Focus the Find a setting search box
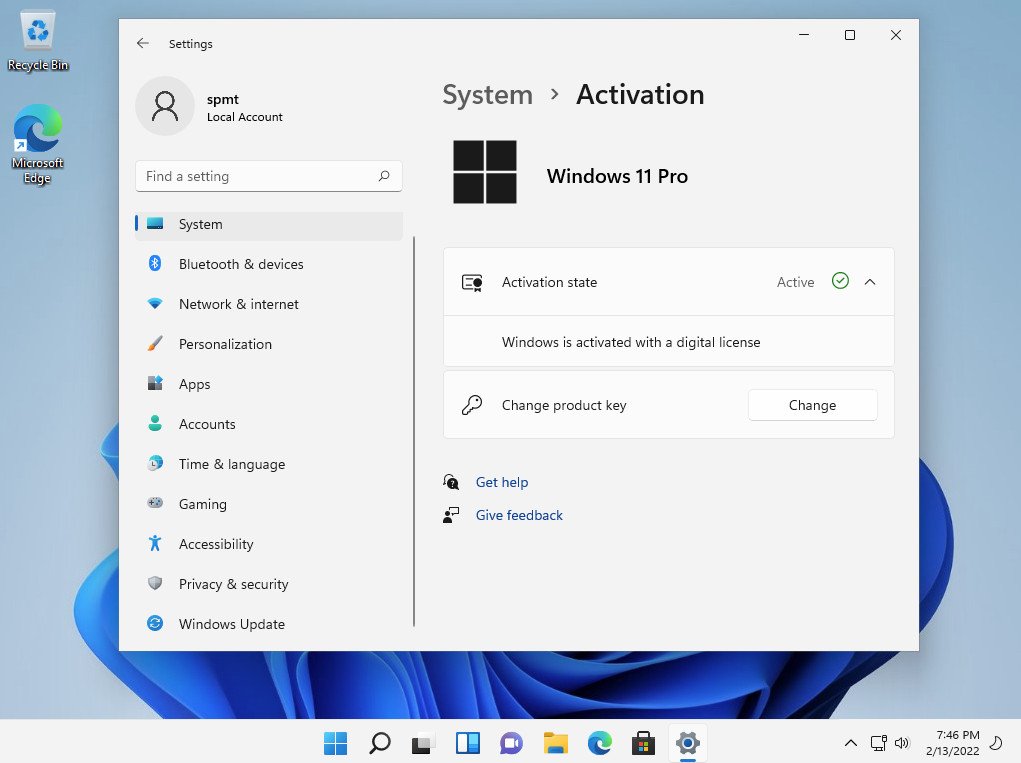Screen dimensions: 1021x763 [268, 176]
